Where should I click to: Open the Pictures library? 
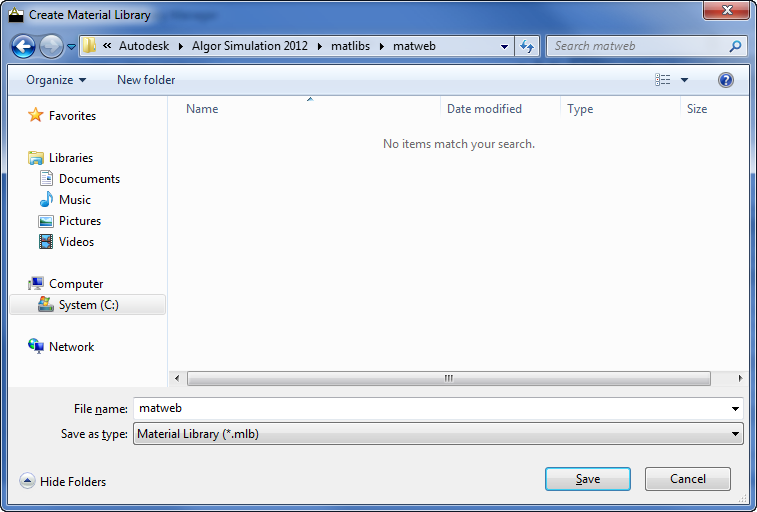tap(80, 221)
